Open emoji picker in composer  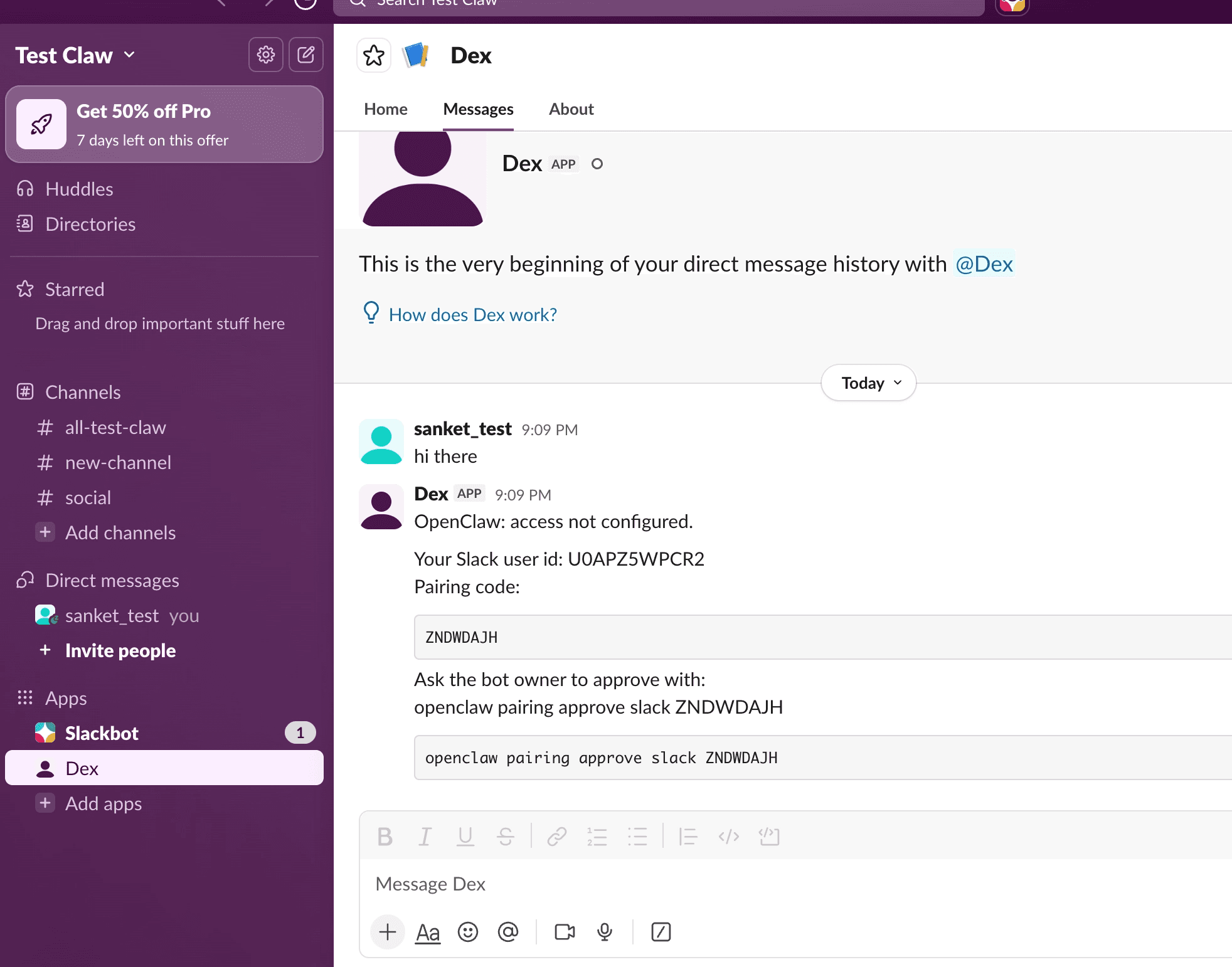click(x=467, y=932)
